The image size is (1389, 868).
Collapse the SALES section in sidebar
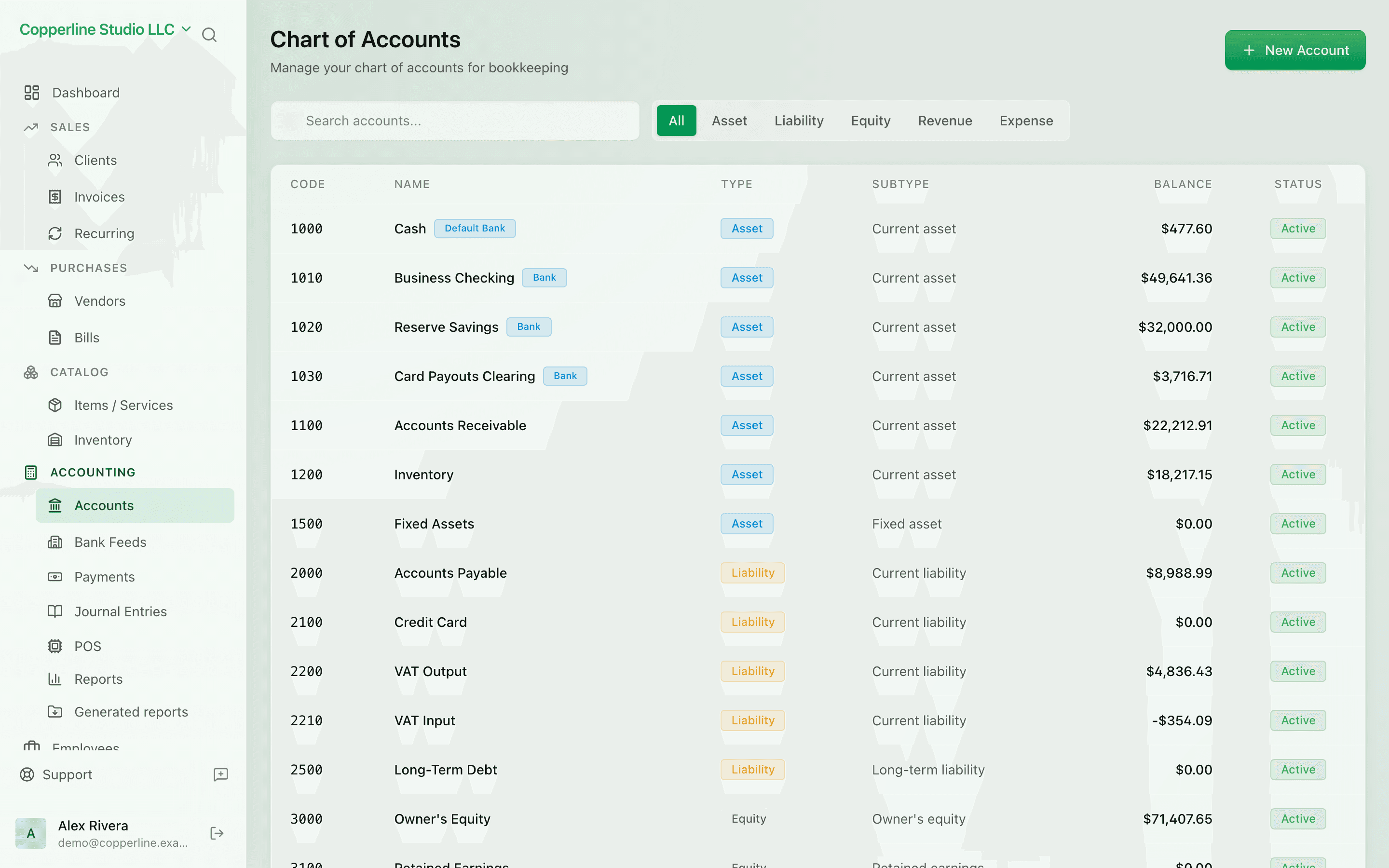coord(69,127)
